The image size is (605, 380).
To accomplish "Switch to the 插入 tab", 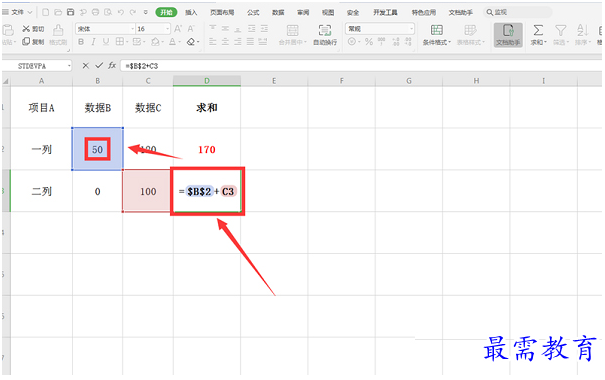I will 191,12.
